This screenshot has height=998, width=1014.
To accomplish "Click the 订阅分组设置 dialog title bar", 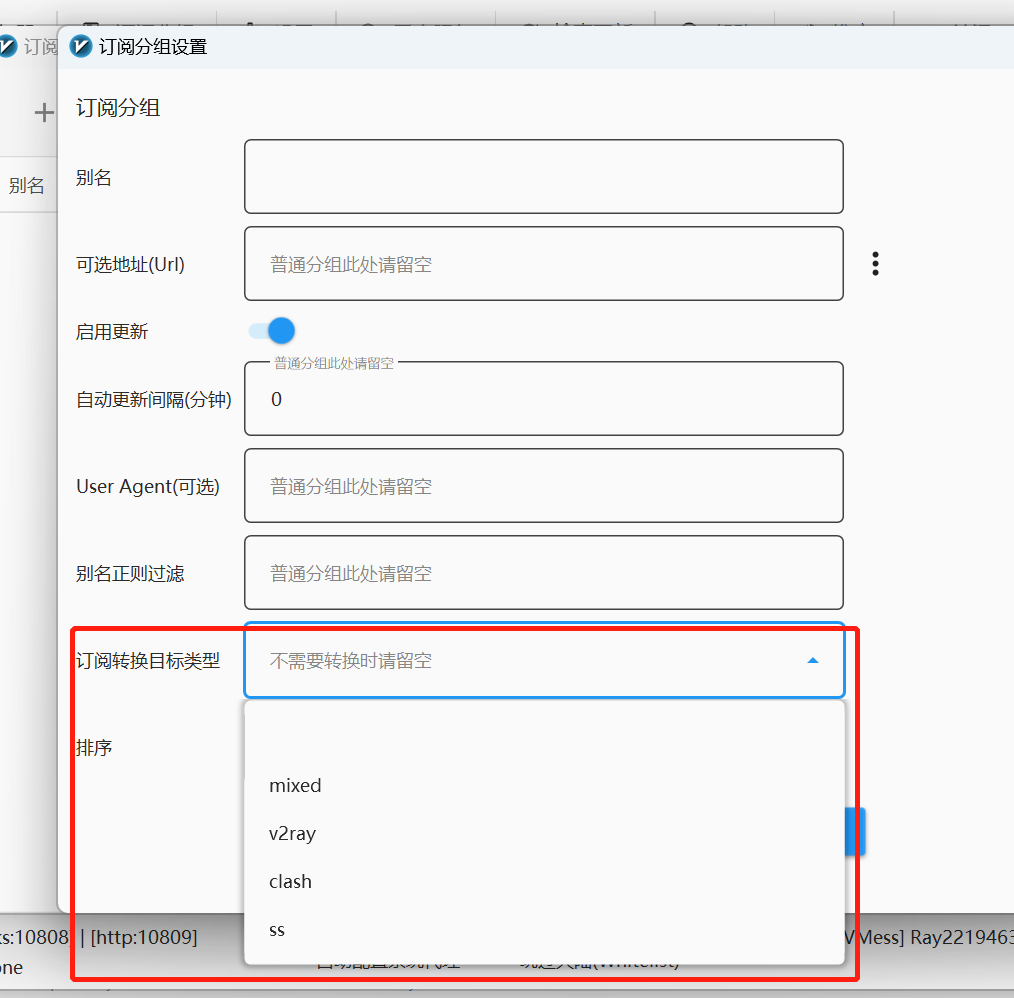I will 150,45.
